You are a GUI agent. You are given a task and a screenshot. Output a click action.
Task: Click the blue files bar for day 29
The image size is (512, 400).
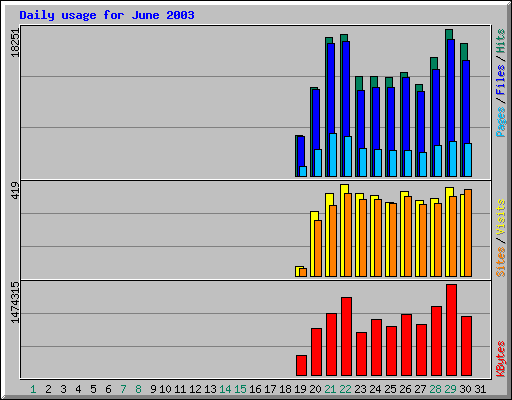click(x=451, y=90)
